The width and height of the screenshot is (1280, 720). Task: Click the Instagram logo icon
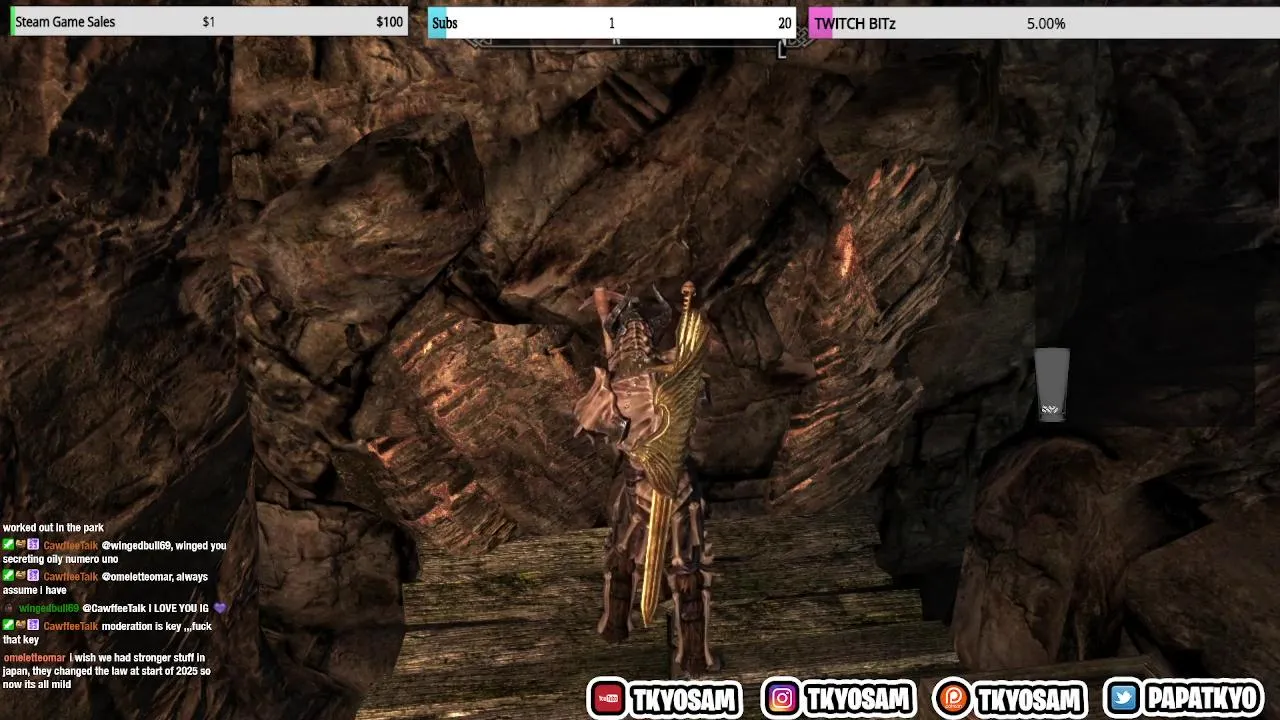[x=780, y=699]
